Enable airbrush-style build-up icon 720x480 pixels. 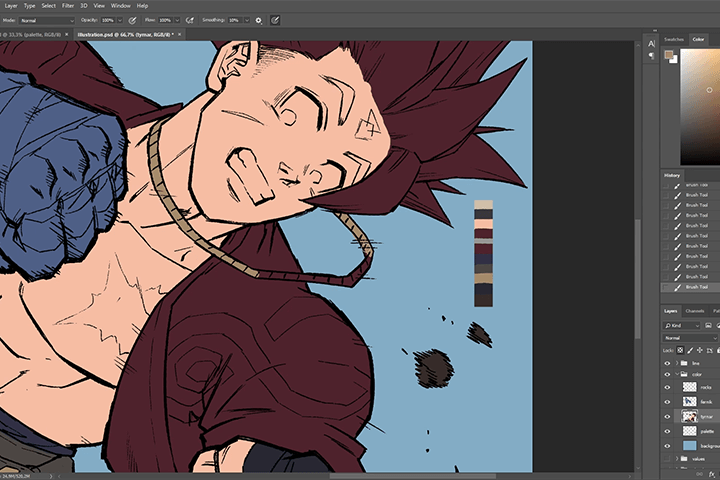coord(189,20)
